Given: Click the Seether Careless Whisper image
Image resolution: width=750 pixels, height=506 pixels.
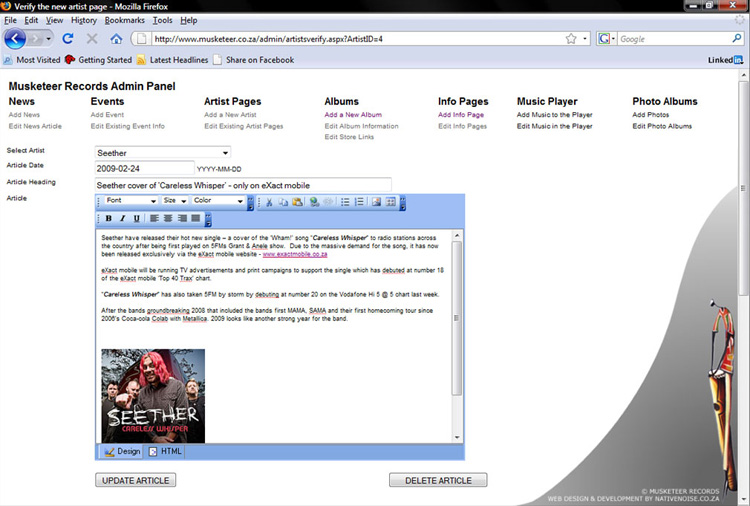Looking at the screenshot, I should point(153,396).
